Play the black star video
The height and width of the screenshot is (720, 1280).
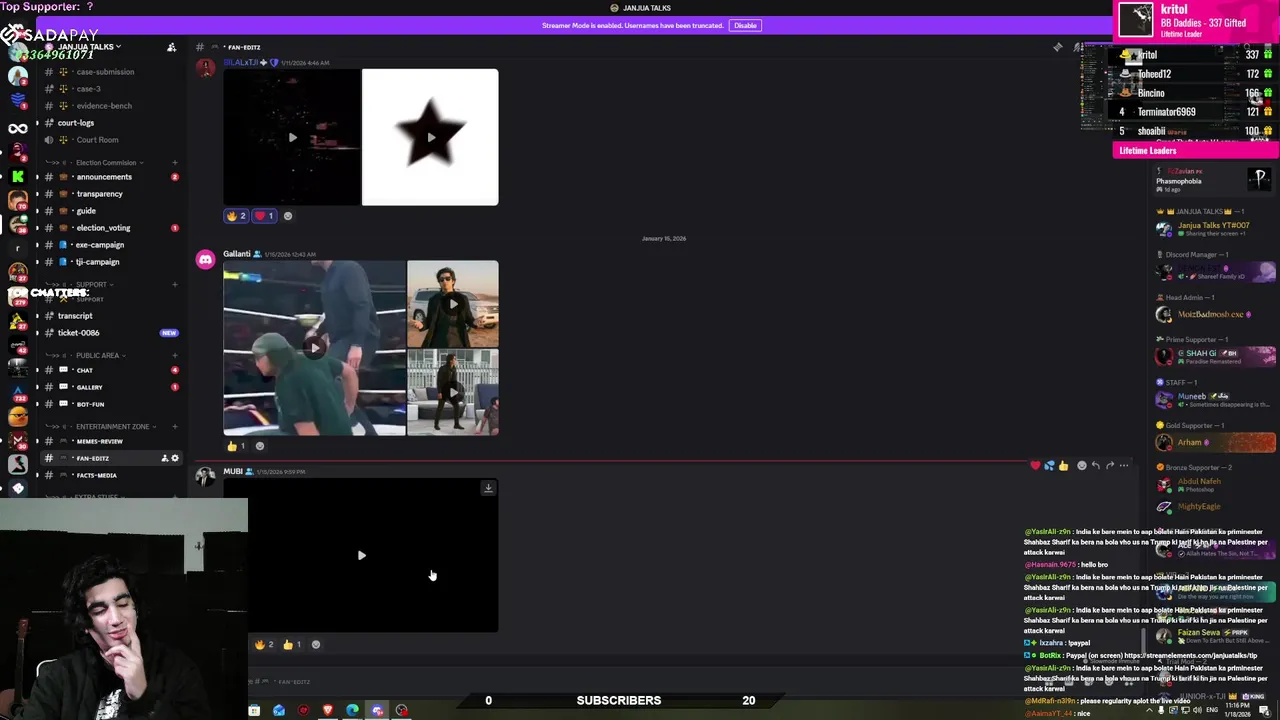click(x=430, y=137)
